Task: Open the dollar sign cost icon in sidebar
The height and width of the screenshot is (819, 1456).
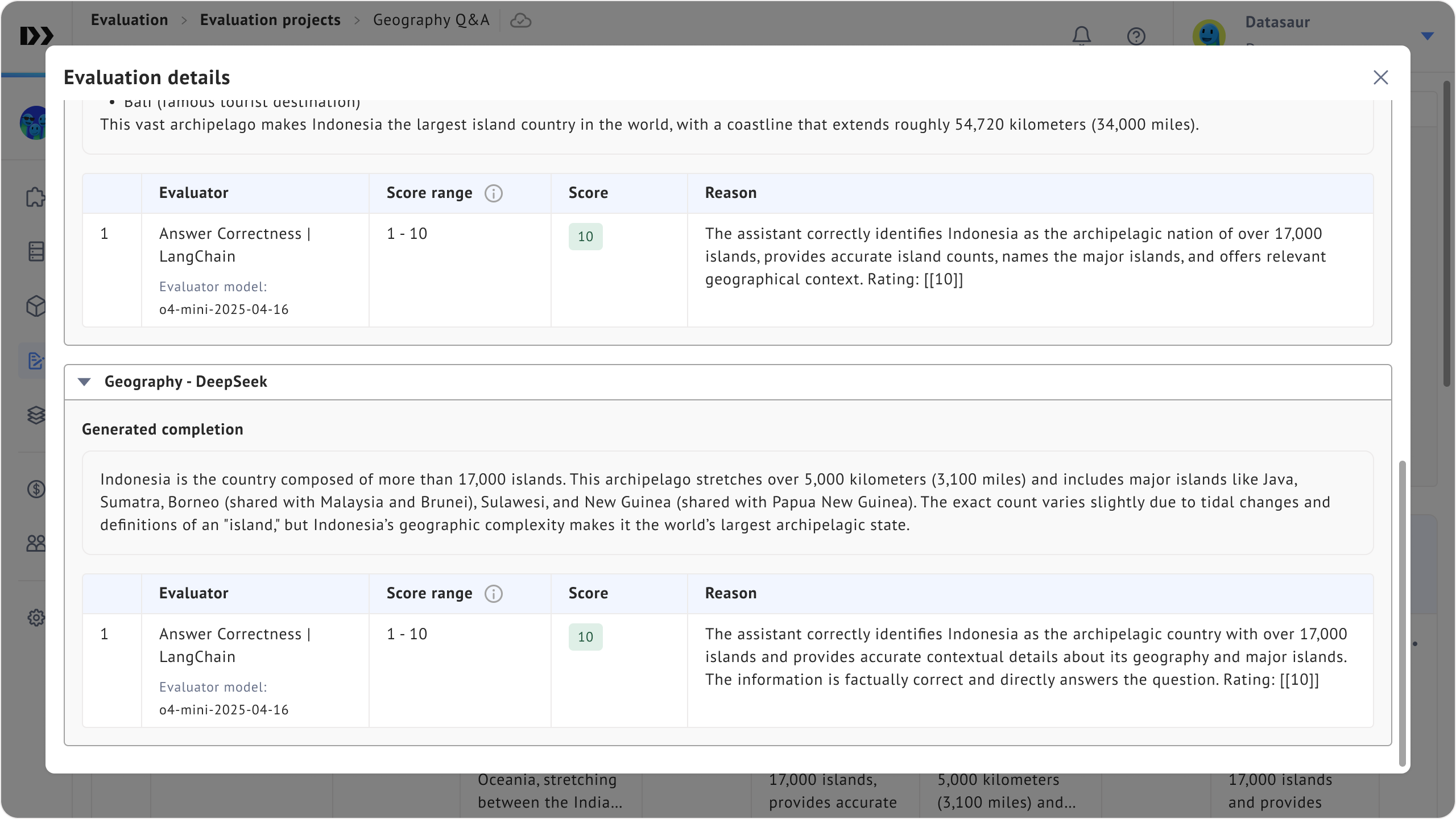Action: pyautogui.click(x=36, y=489)
